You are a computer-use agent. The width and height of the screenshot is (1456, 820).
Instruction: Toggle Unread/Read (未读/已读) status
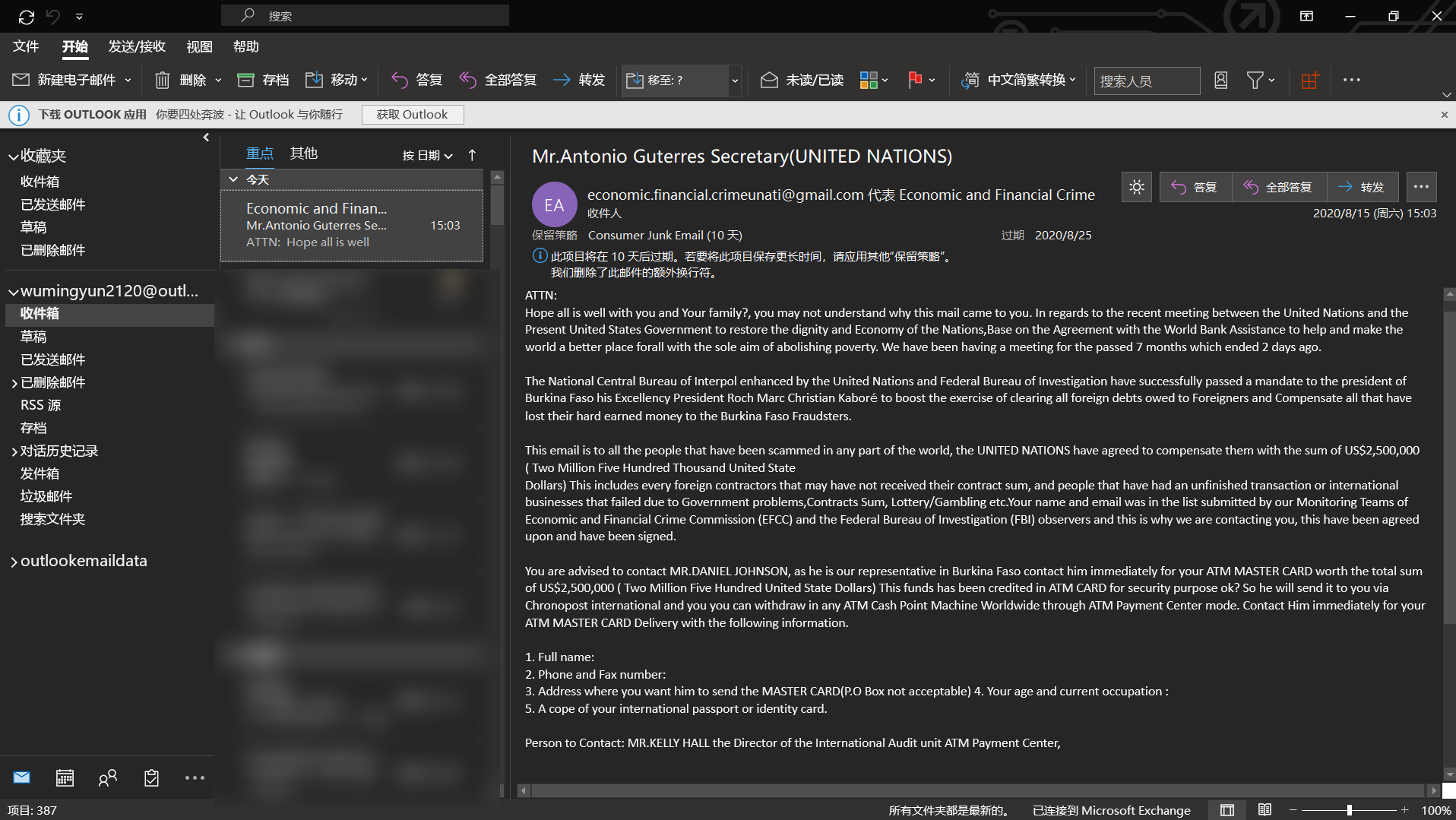[802, 80]
